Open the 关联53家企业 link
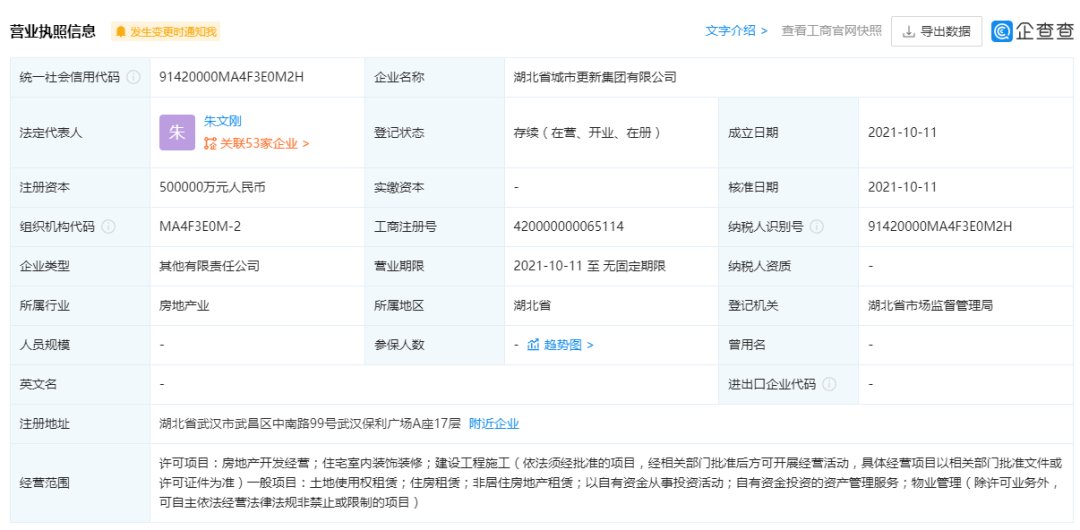Screen dimensions: 1080x530 point(264,144)
